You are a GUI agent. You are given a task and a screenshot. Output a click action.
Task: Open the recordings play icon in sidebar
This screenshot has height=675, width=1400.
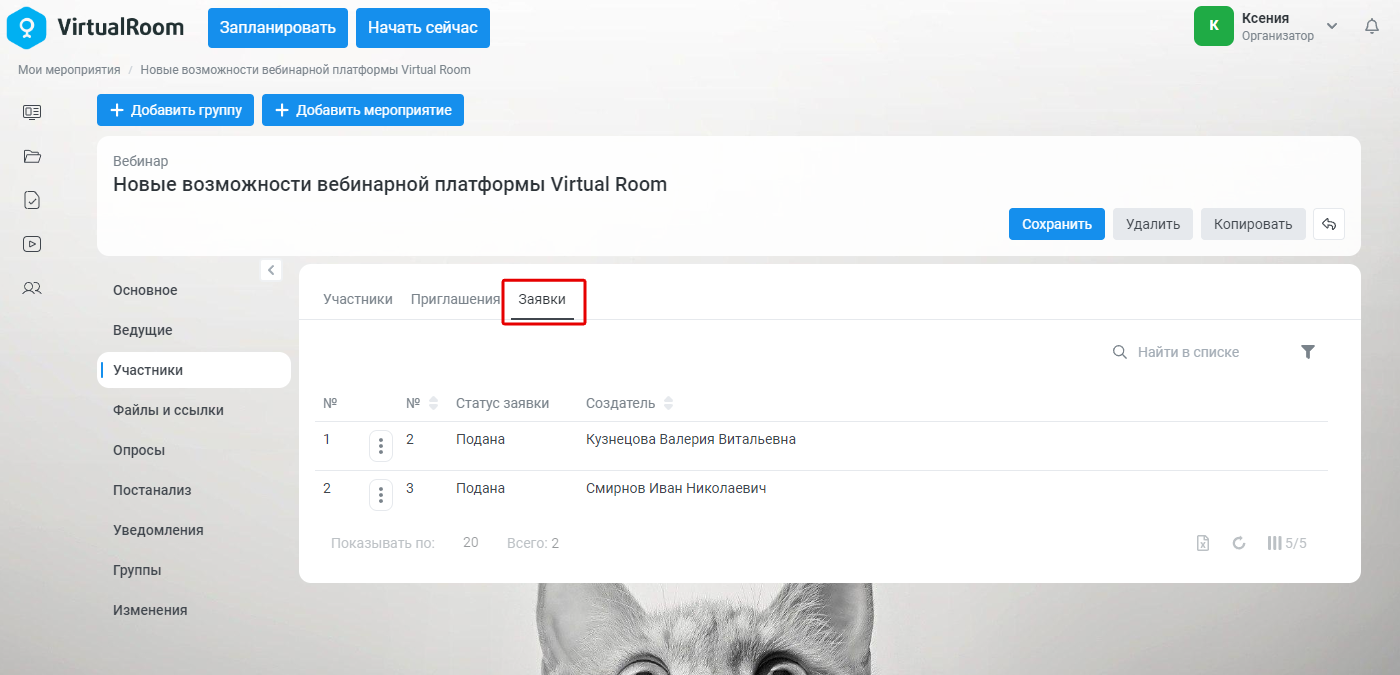click(32, 244)
